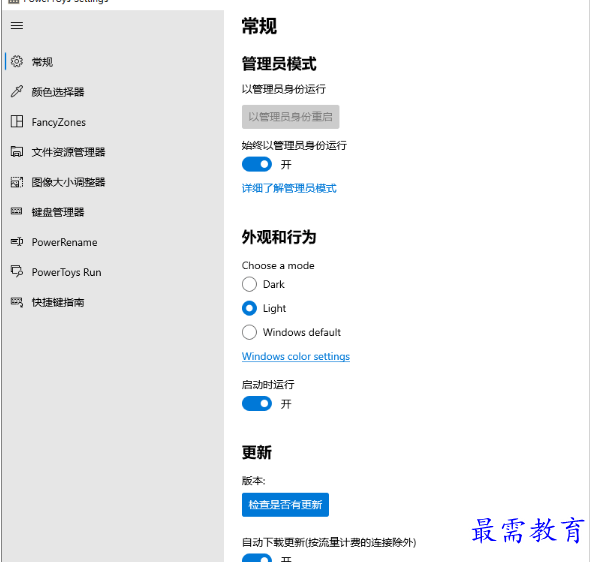Open Windows color settings link
Screen dimensions: 593x562
(296, 356)
